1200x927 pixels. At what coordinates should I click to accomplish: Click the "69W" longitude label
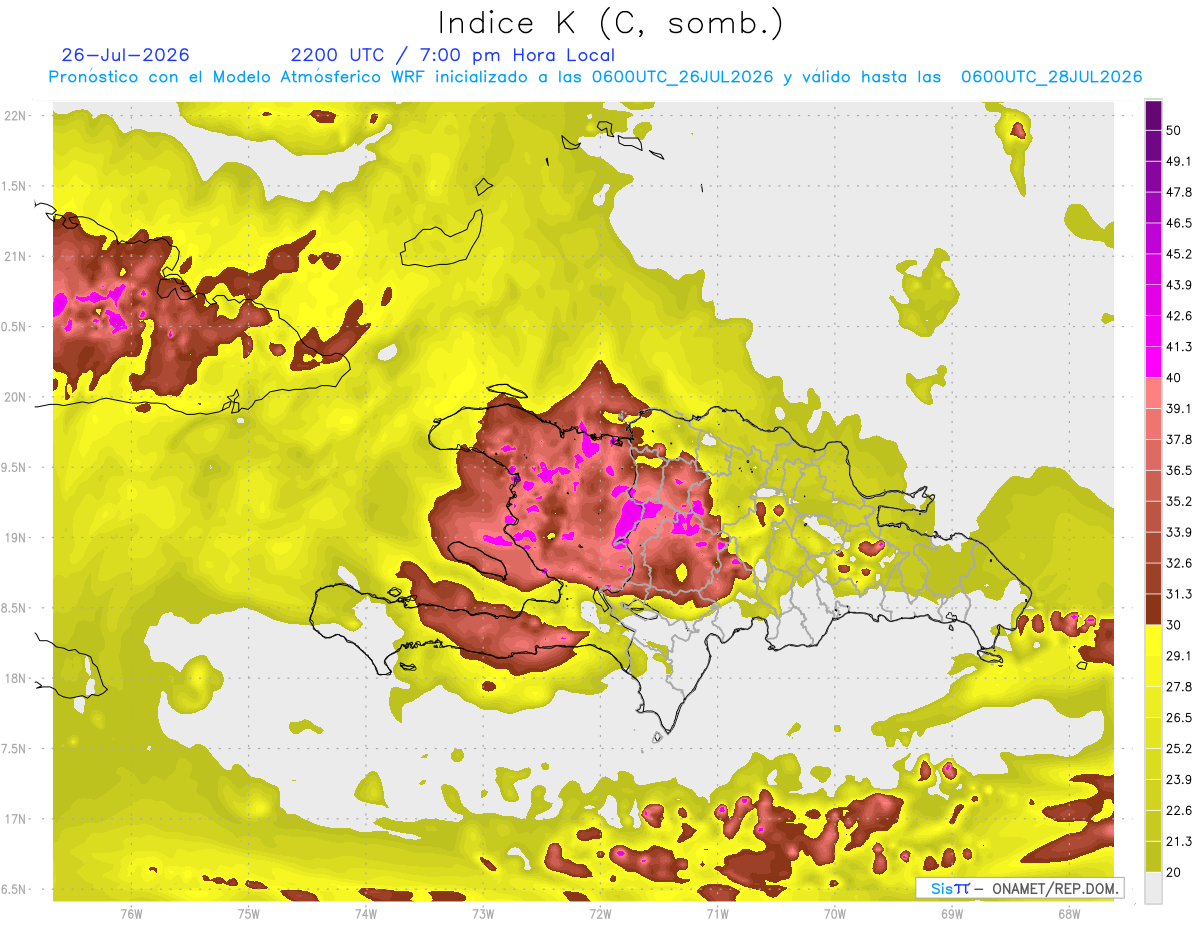tap(952, 914)
